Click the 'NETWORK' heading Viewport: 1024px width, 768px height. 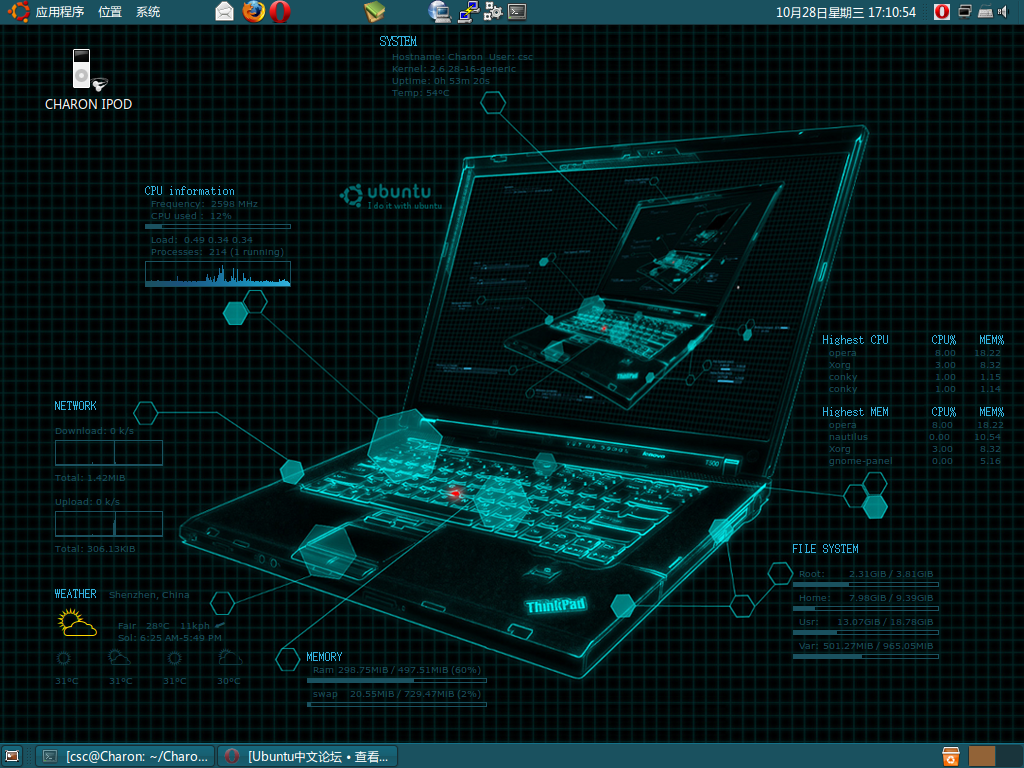(75, 406)
